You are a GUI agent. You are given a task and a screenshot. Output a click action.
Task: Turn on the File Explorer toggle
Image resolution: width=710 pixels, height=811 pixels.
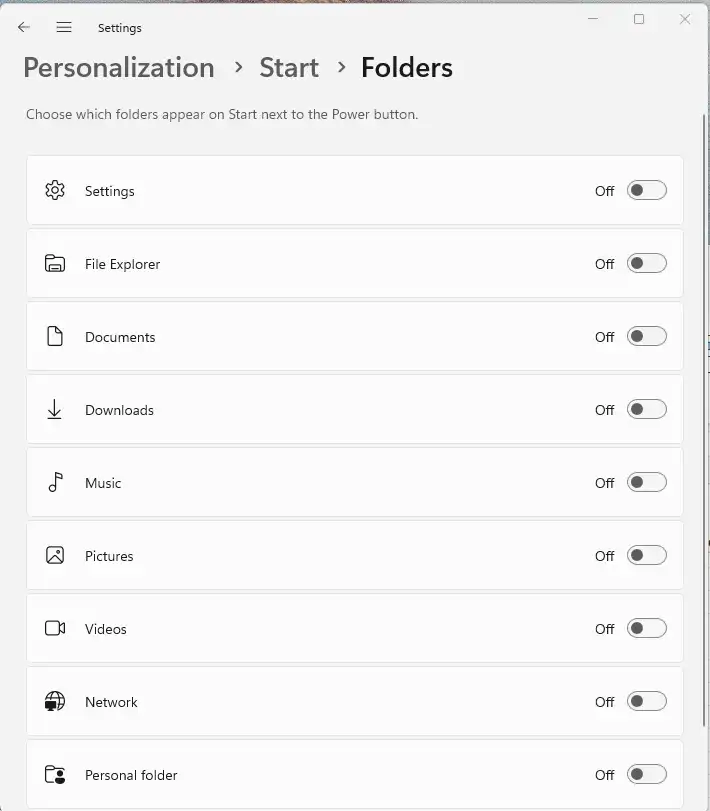[x=646, y=264]
